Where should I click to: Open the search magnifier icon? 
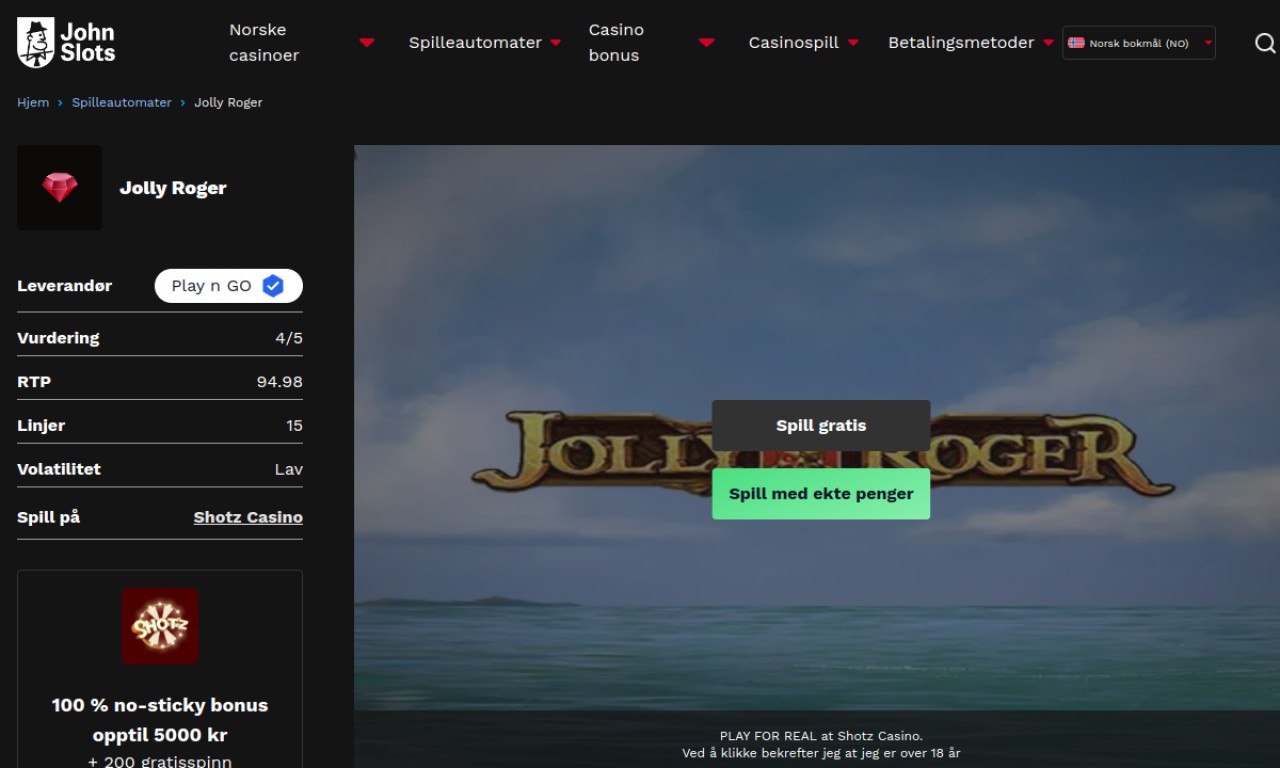point(1265,43)
